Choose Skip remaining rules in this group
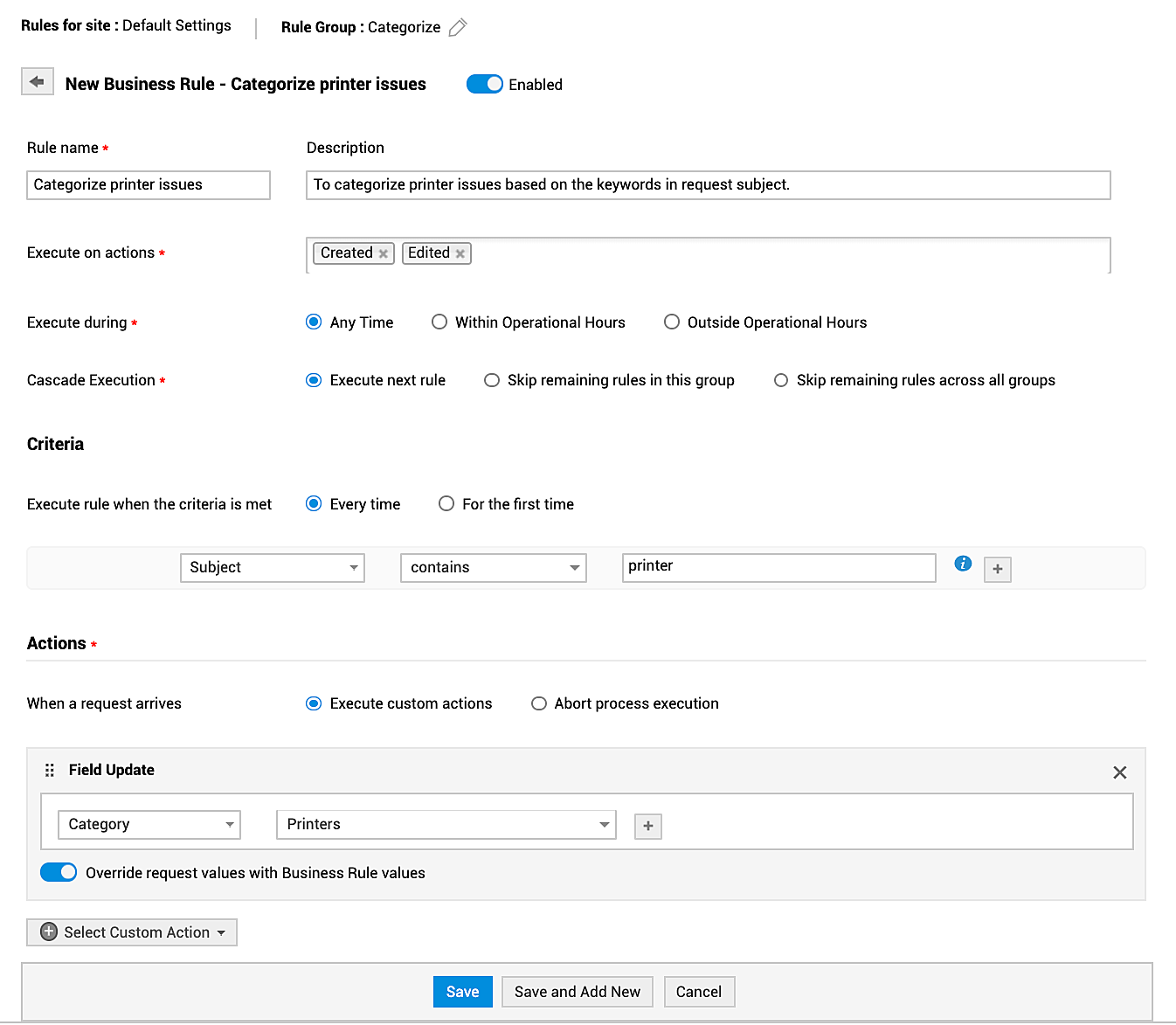This screenshot has width=1176, height=1025. click(492, 380)
